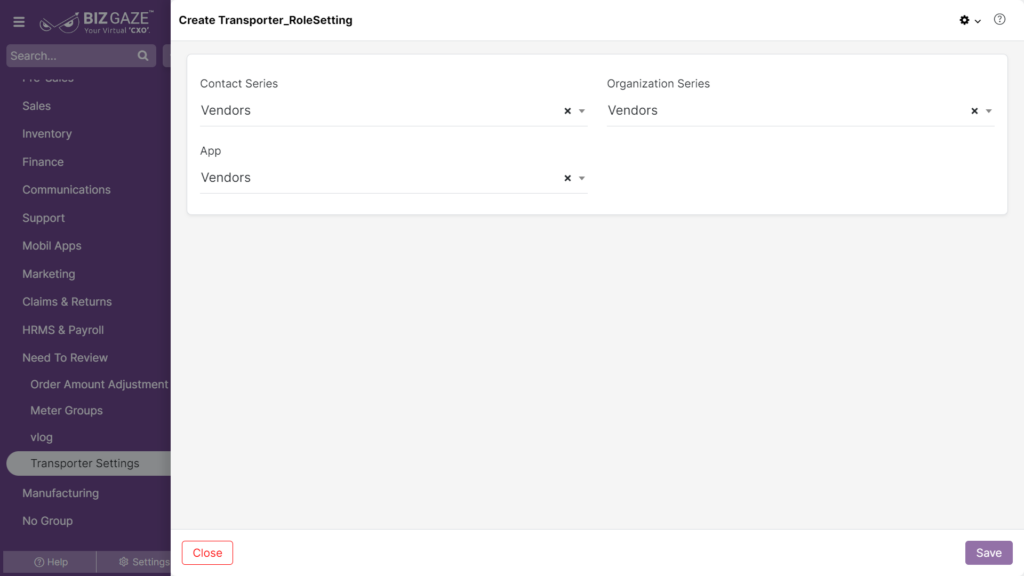Save the role setting
Screen dimensions: 1024x576
coord(989,553)
